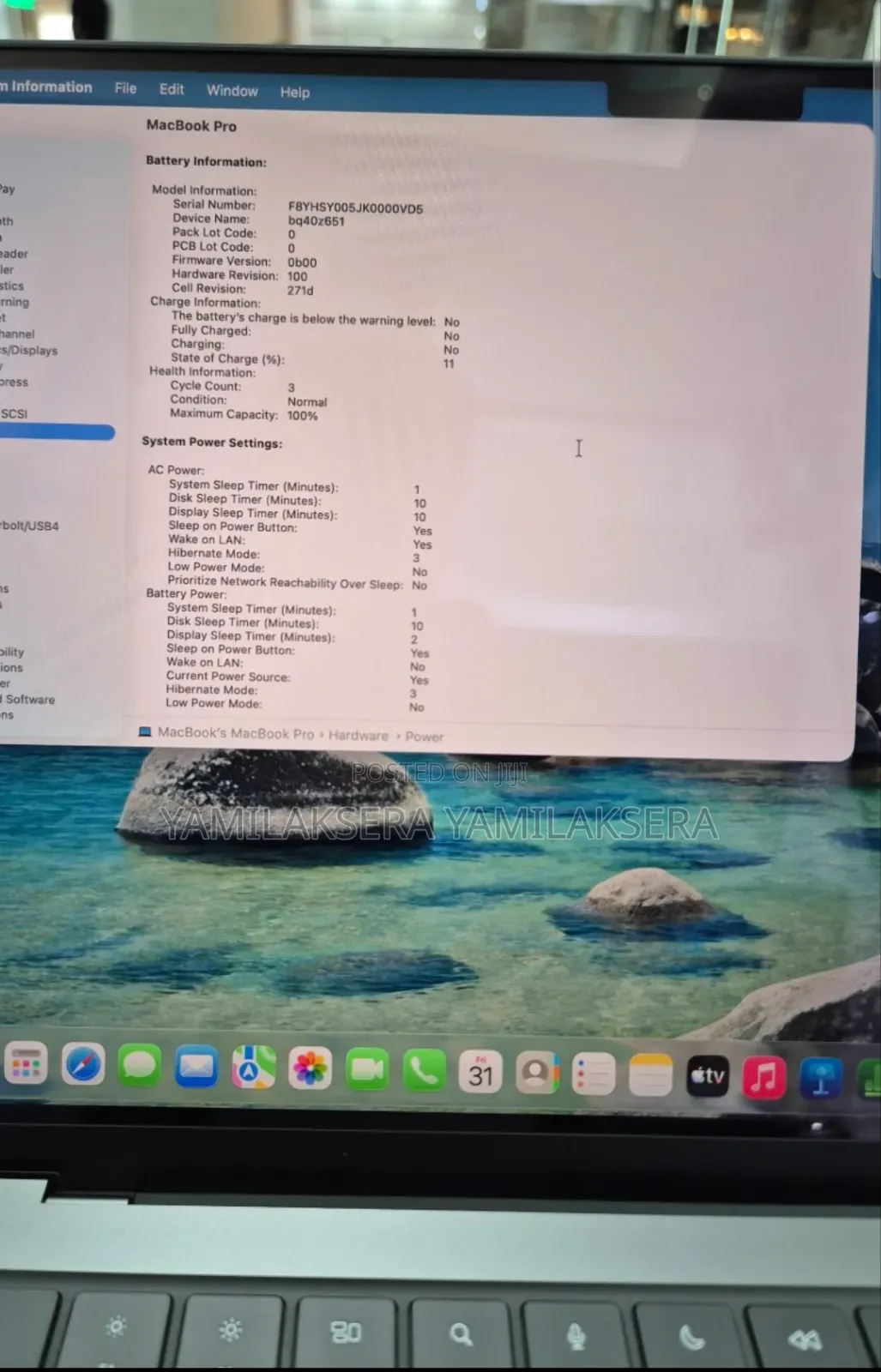The image size is (881, 1372).
Task: Open Messages app in the Dock
Action: [139, 1067]
